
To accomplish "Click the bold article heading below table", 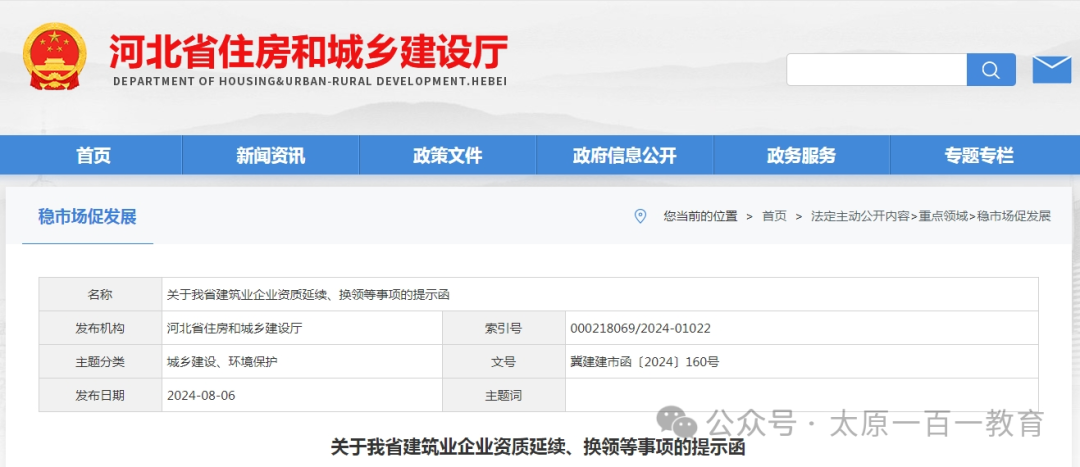I will click(x=539, y=448).
